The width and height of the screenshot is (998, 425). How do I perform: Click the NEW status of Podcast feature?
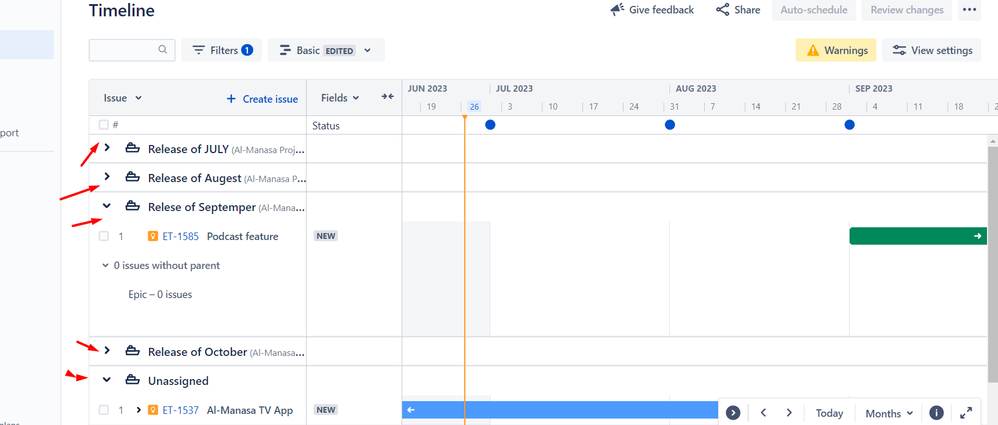coord(325,236)
